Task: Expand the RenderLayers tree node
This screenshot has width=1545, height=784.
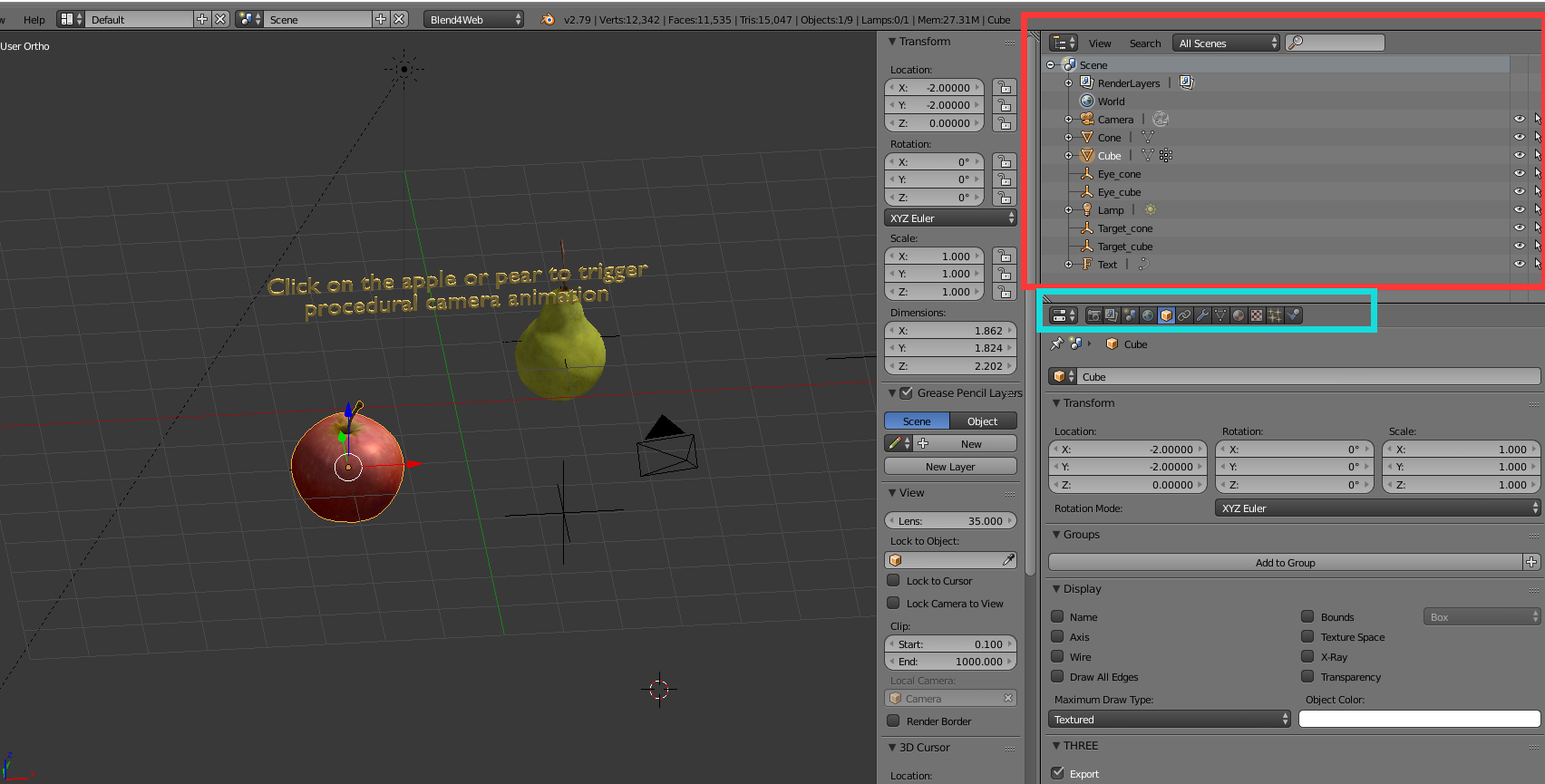Action: point(1068,83)
